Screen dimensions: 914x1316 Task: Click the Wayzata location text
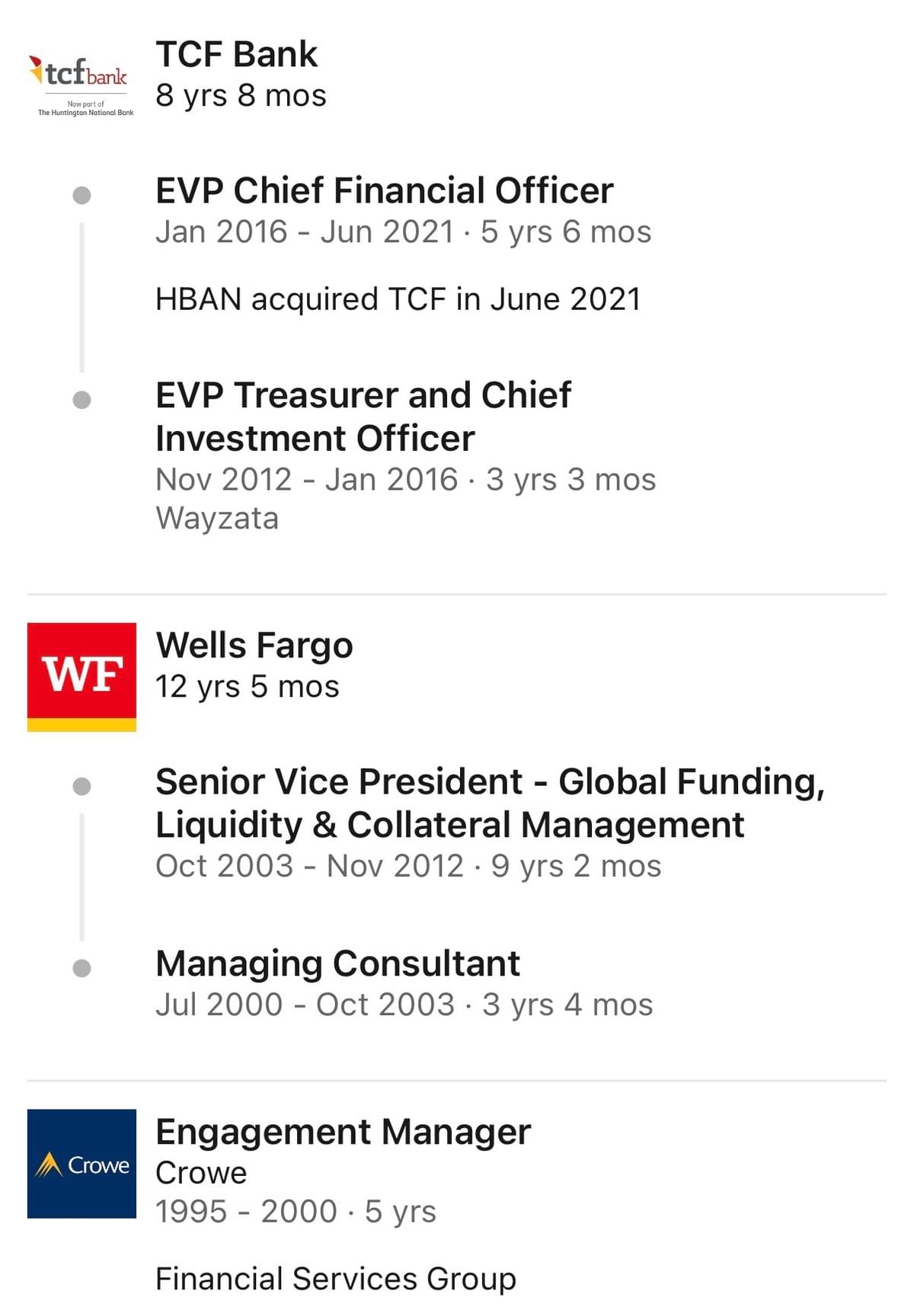(x=217, y=519)
